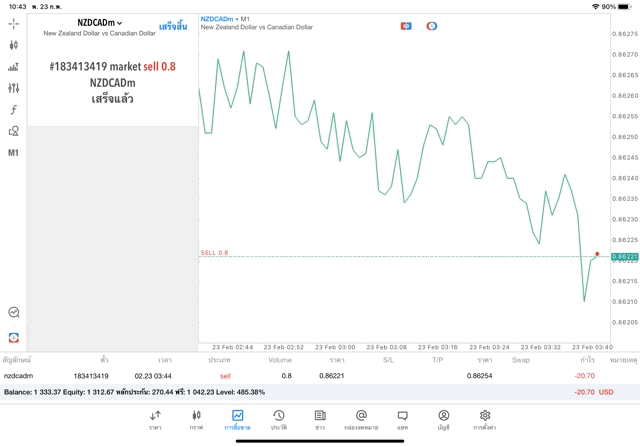Image resolution: width=640 pixels, height=447 pixels.
Task: Tap the blue เสร็จสิ้น (Done) button
Action: tap(172, 26)
